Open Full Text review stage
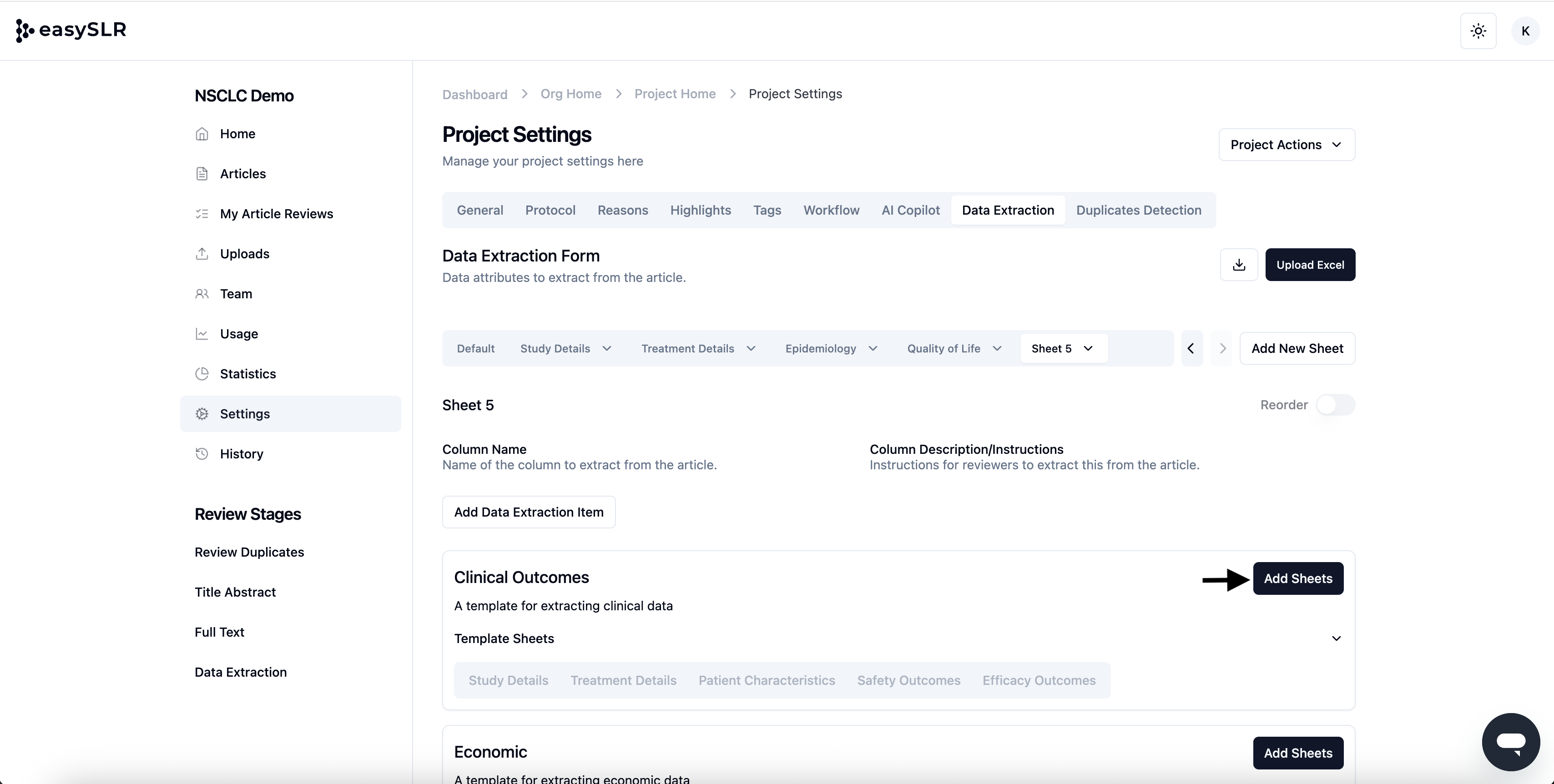Viewport: 1554px width, 784px height. 219,632
